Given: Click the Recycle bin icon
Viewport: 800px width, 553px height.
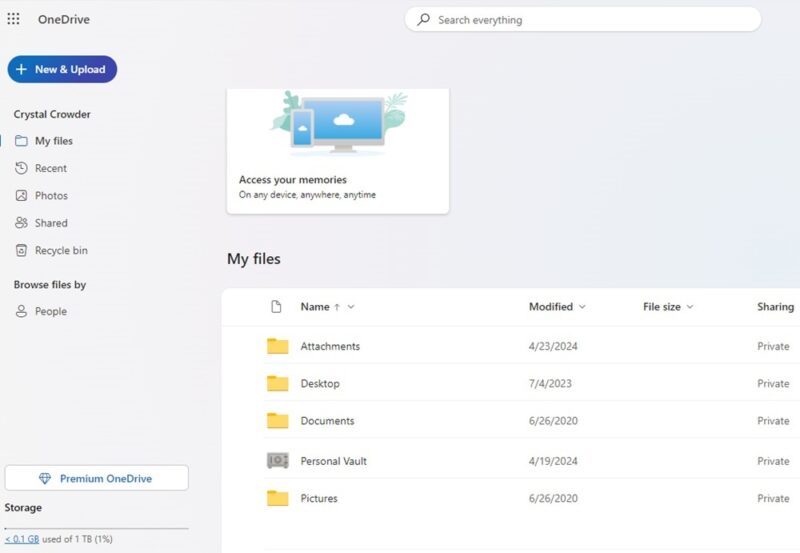Looking at the screenshot, I should [x=21, y=250].
